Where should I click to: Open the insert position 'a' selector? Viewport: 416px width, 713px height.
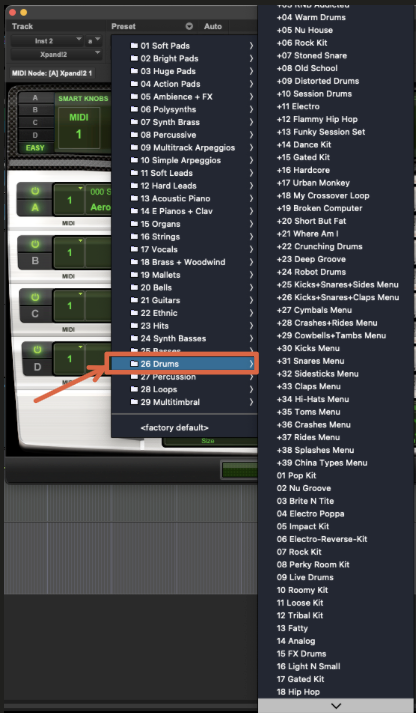[x=94, y=41]
